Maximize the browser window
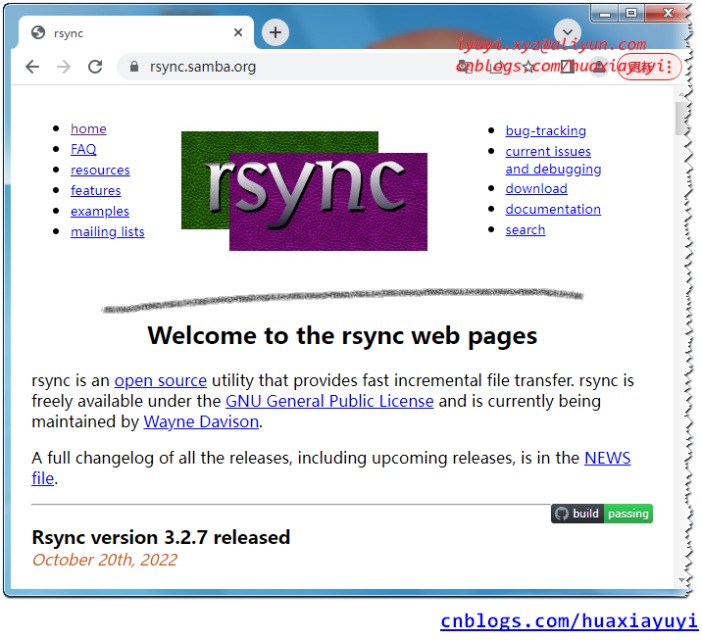Image resolution: width=702 pixels, height=640 pixels. point(631,13)
